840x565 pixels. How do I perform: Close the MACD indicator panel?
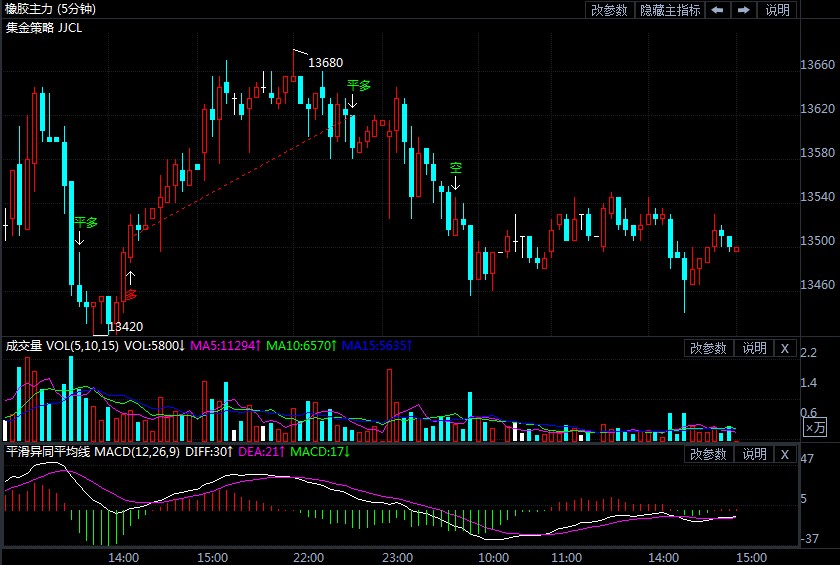785,454
